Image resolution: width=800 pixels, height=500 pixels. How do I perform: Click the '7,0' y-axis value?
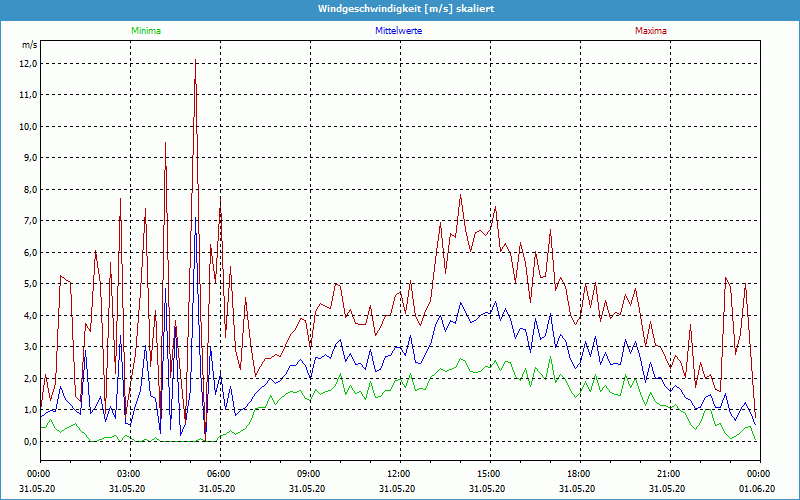coord(30,221)
